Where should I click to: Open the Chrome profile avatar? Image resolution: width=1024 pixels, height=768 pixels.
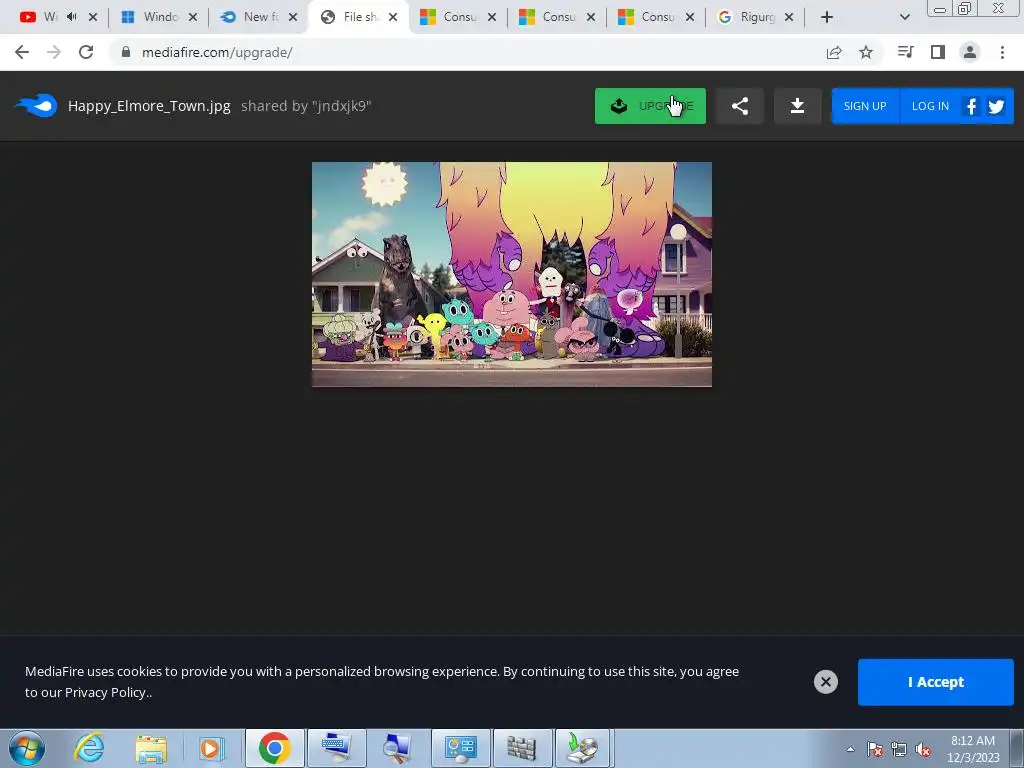coord(970,52)
